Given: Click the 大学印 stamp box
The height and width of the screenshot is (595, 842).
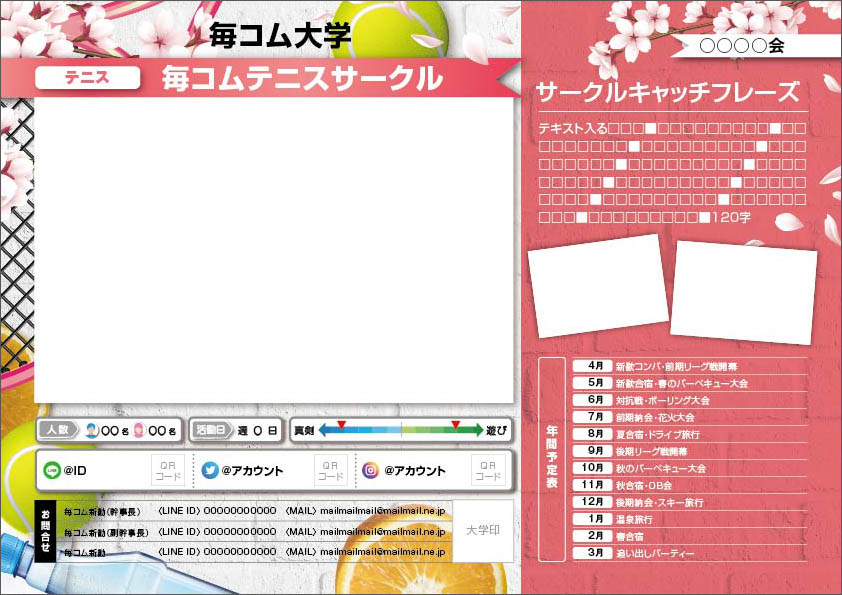Looking at the screenshot, I should [x=483, y=531].
